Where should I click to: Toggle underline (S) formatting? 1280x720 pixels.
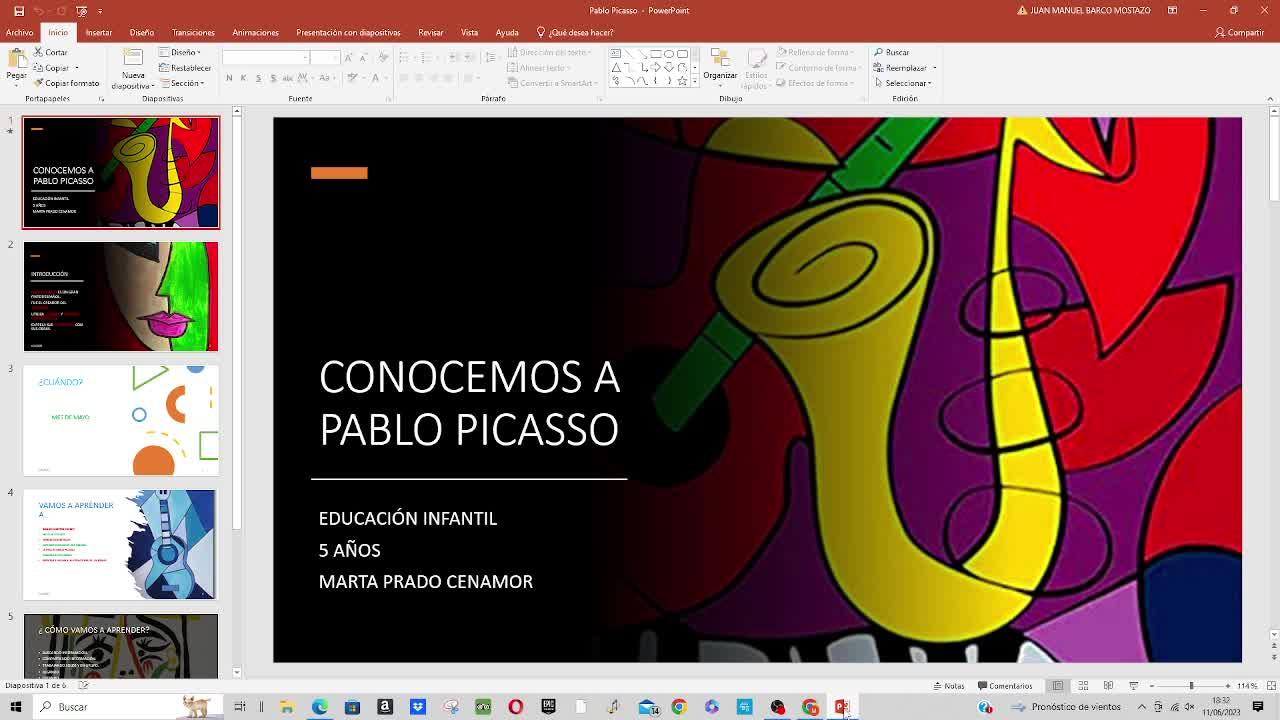point(258,78)
